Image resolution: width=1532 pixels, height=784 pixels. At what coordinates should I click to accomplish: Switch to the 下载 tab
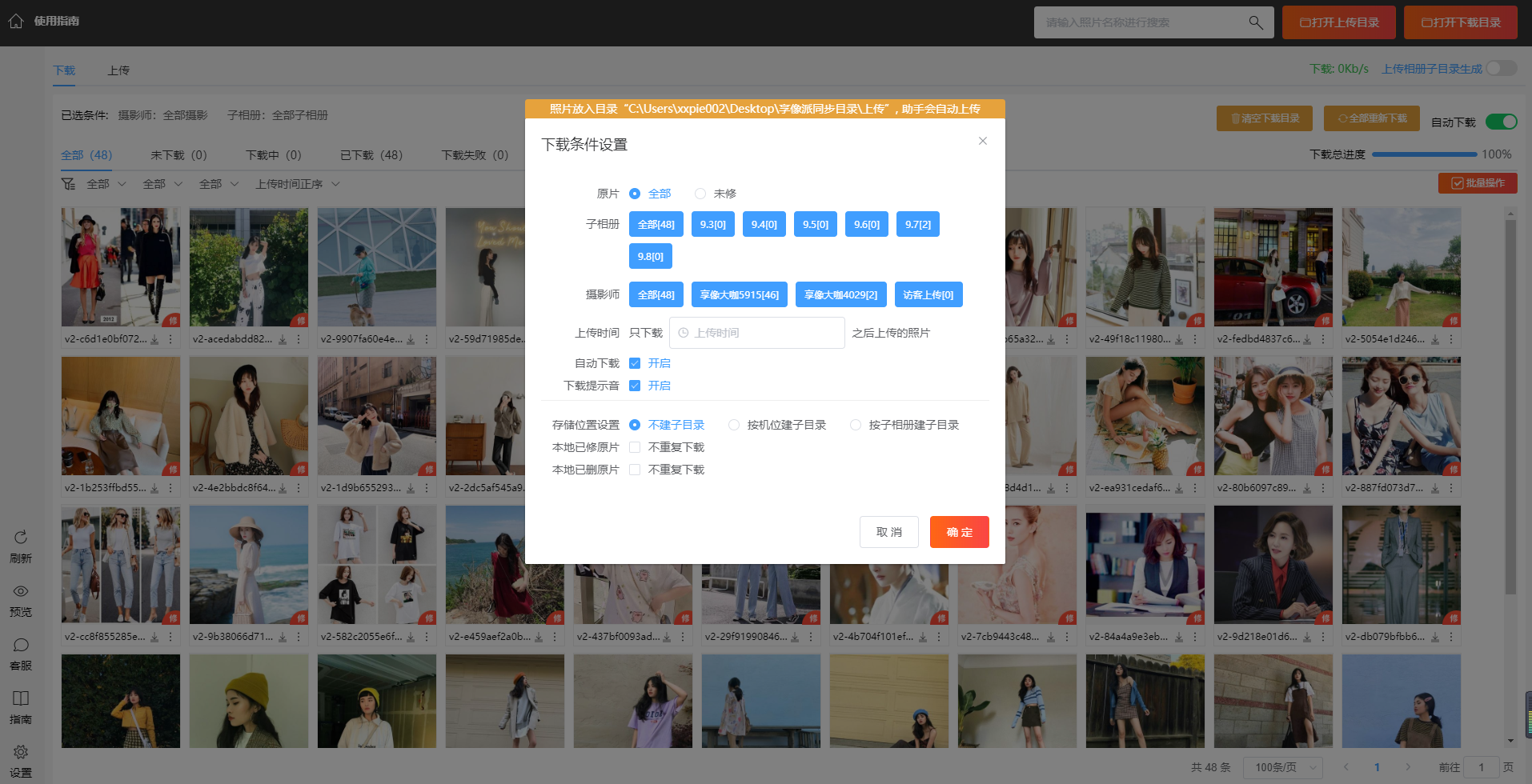point(64,70)
